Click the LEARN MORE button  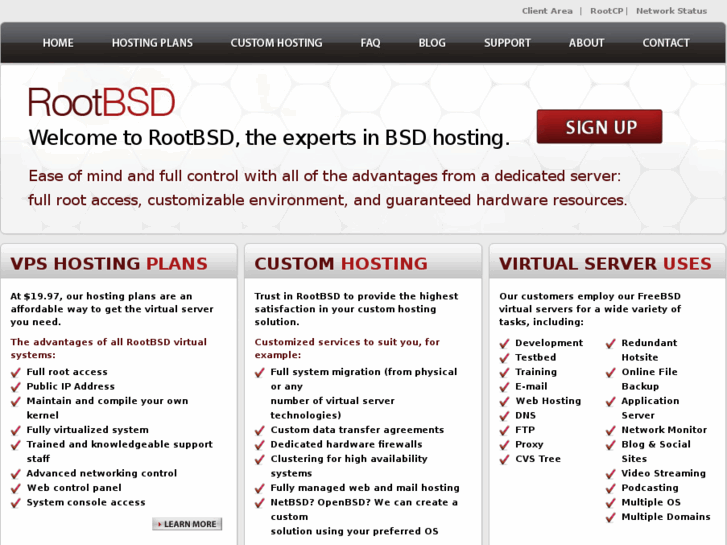[187, 524]
